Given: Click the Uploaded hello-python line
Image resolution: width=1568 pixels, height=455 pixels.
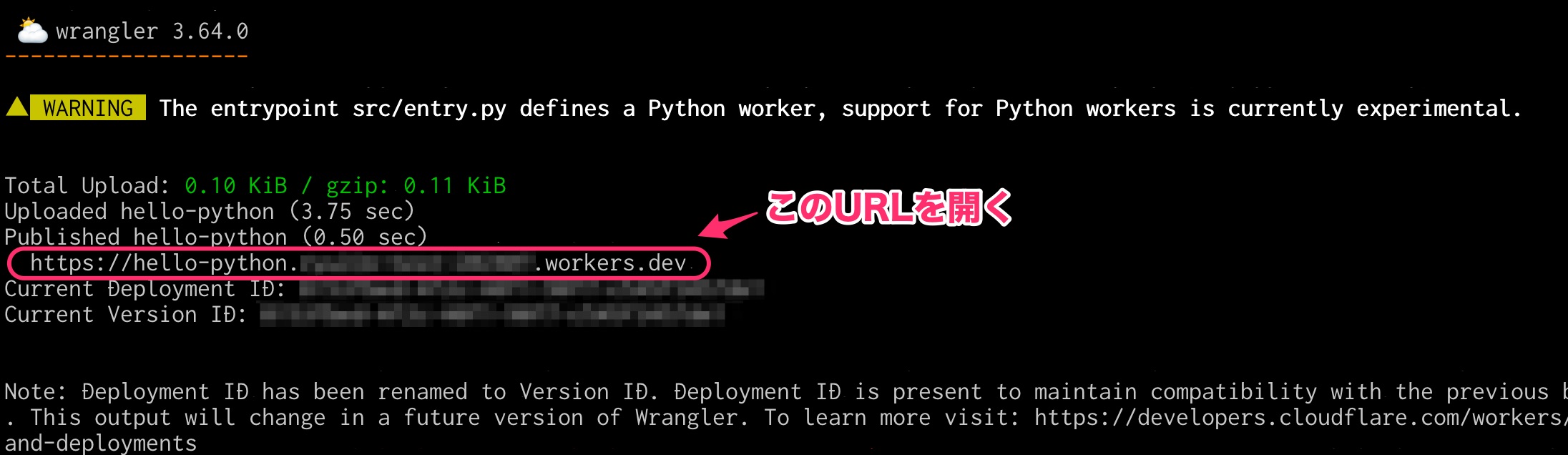Looking at the screenshot, I should (x=210, y=212).
